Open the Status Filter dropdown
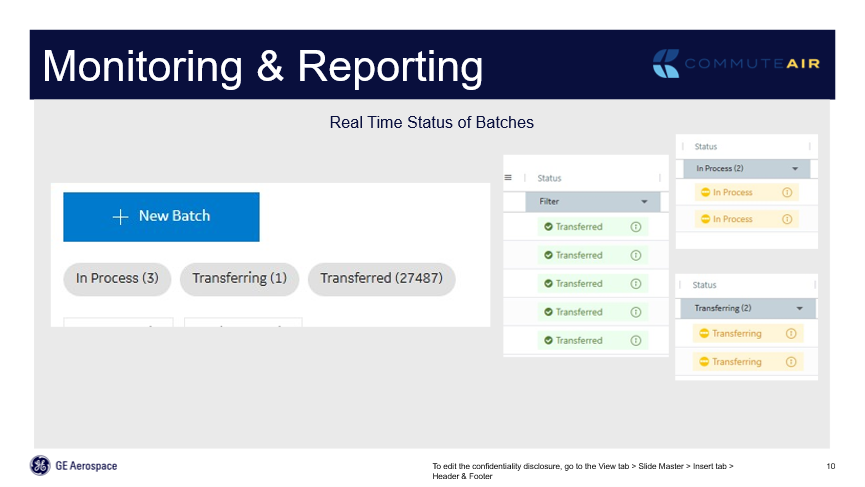The height and width of the screenshot is (487, 865). point(593,201)
